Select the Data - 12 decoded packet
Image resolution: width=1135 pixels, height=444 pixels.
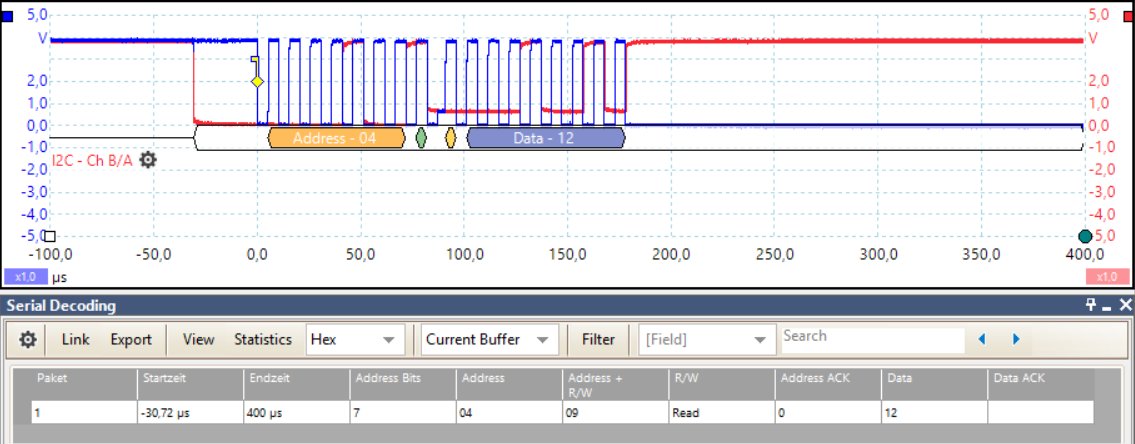coord(546,138)
